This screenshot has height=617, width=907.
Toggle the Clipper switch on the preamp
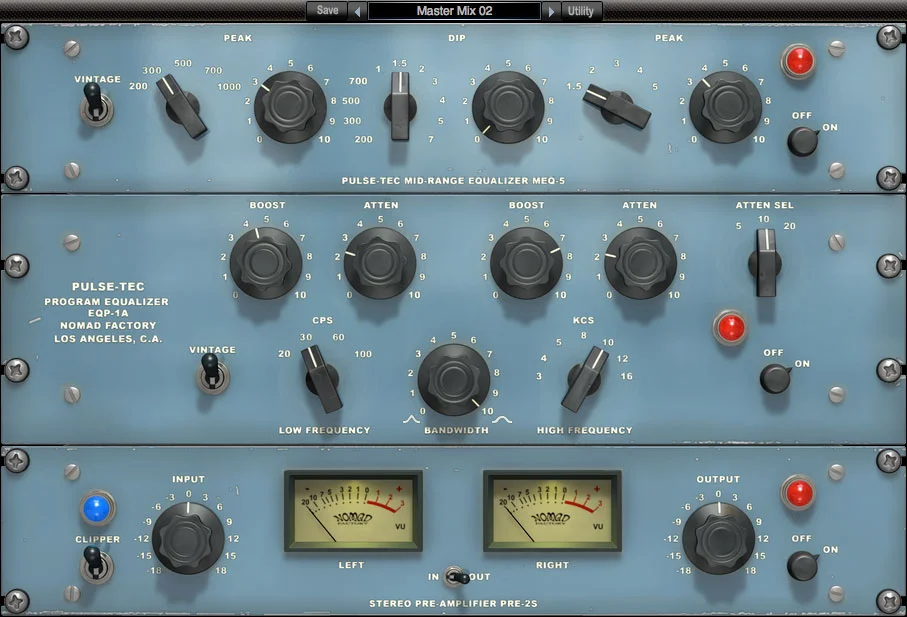pyautogui.click(x=96, y=565)
